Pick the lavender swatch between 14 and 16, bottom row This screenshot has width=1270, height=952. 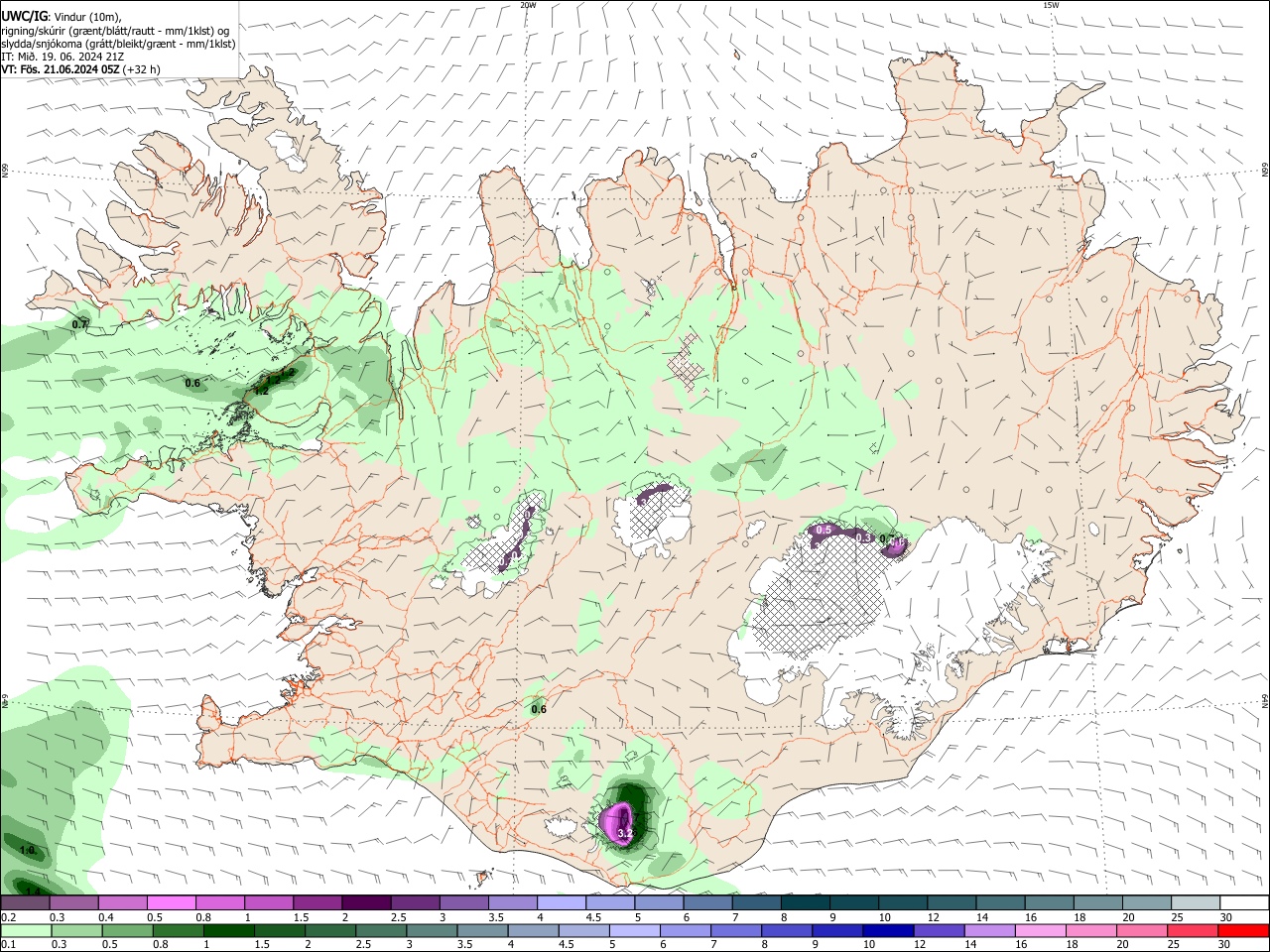pos(990,930)
